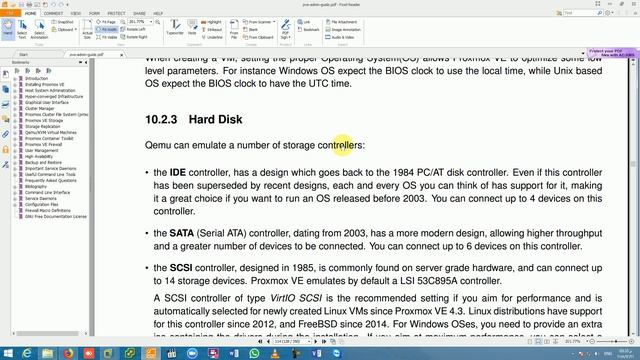Expand the Backup and Restore bookmark
The image size is (640, 360).
tap(15, 162)
